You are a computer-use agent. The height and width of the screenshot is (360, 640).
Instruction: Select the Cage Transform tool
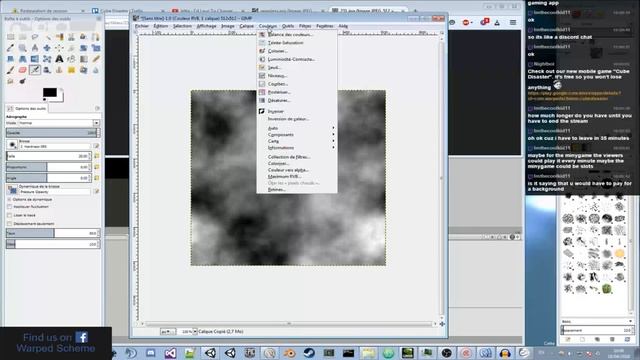pyautogui.click(x=47, y=59)
